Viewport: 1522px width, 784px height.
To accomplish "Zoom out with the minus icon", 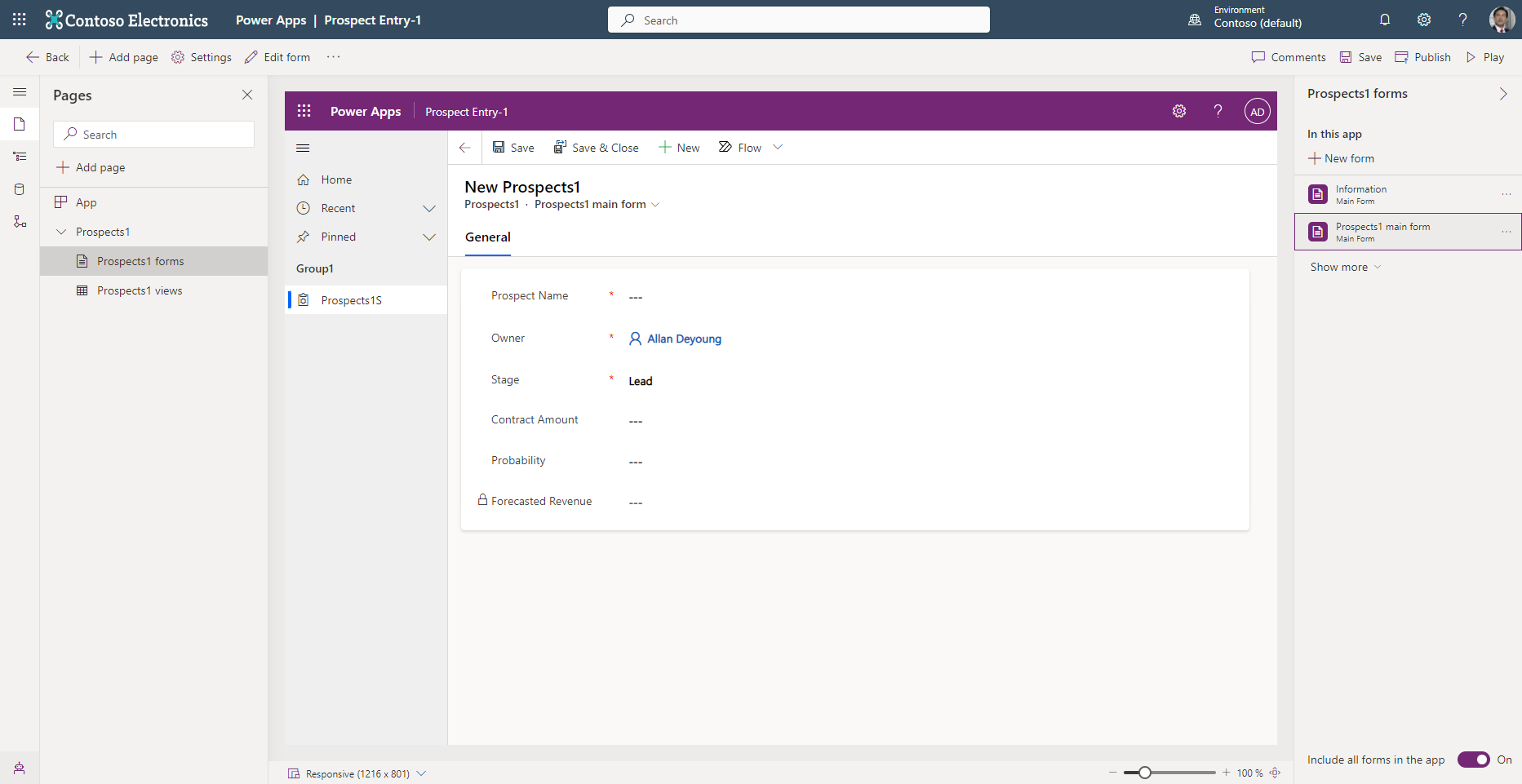I will coord(1112,773).
